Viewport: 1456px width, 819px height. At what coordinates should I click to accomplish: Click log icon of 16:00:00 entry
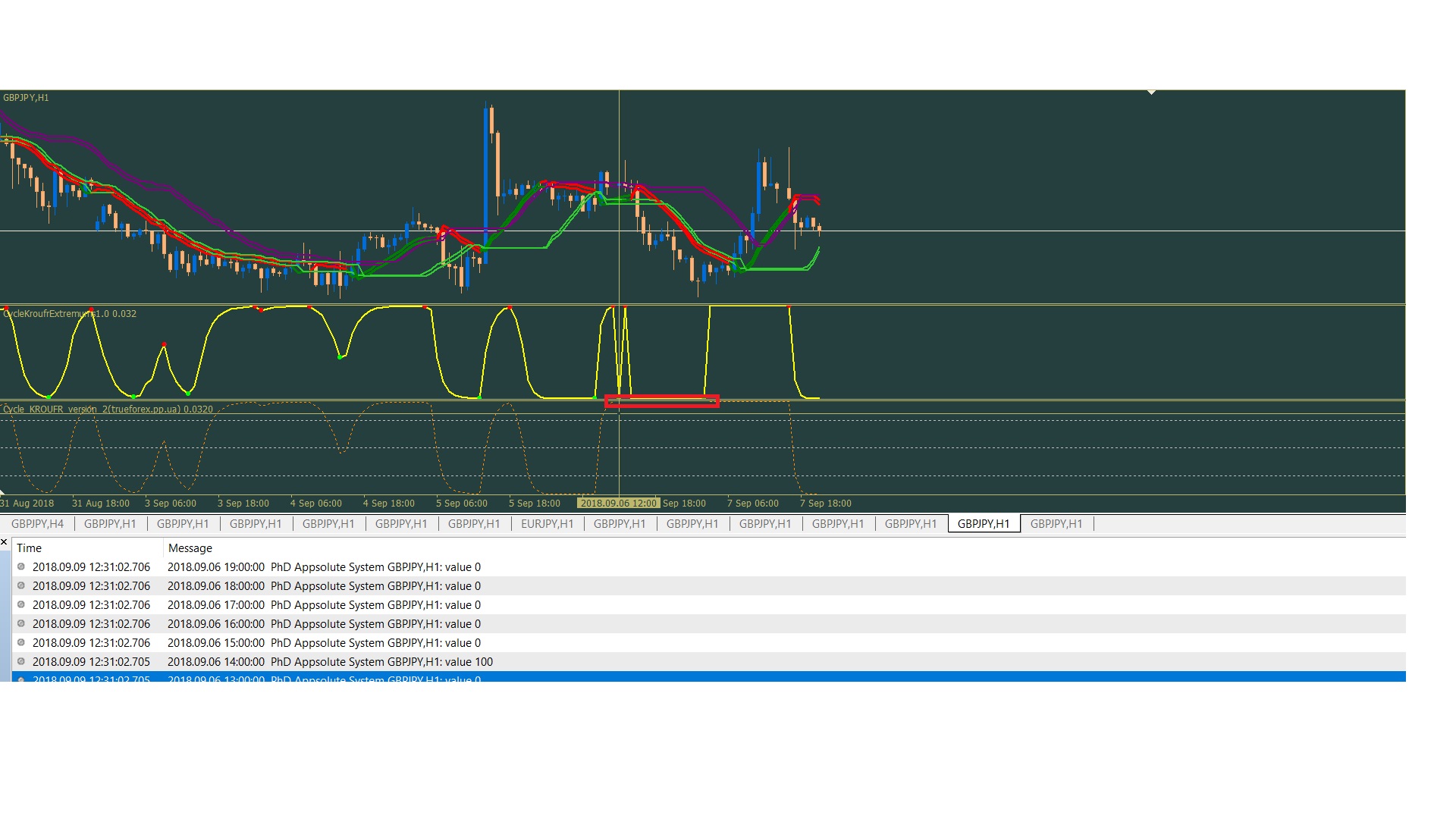coord(21,624)
